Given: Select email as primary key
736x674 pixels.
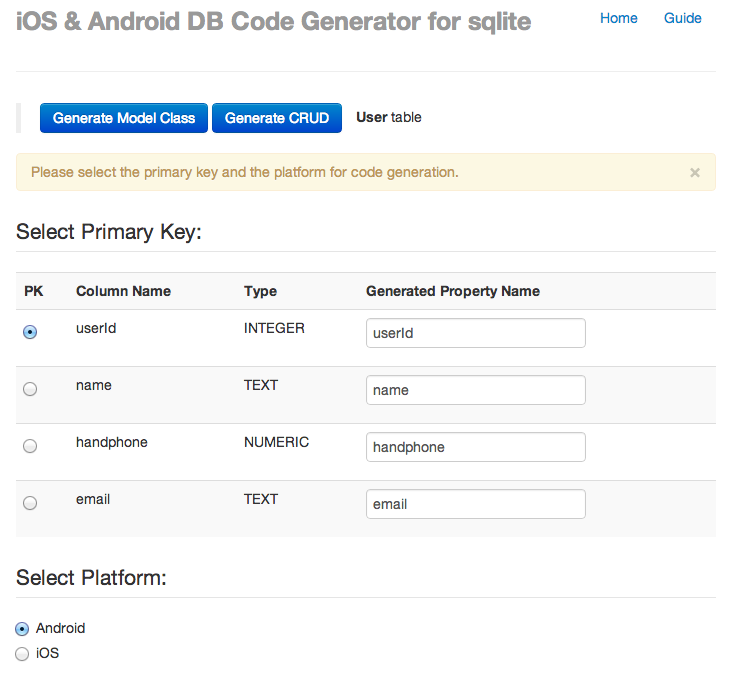Looking at the screenshot, I should coord(30,503).
